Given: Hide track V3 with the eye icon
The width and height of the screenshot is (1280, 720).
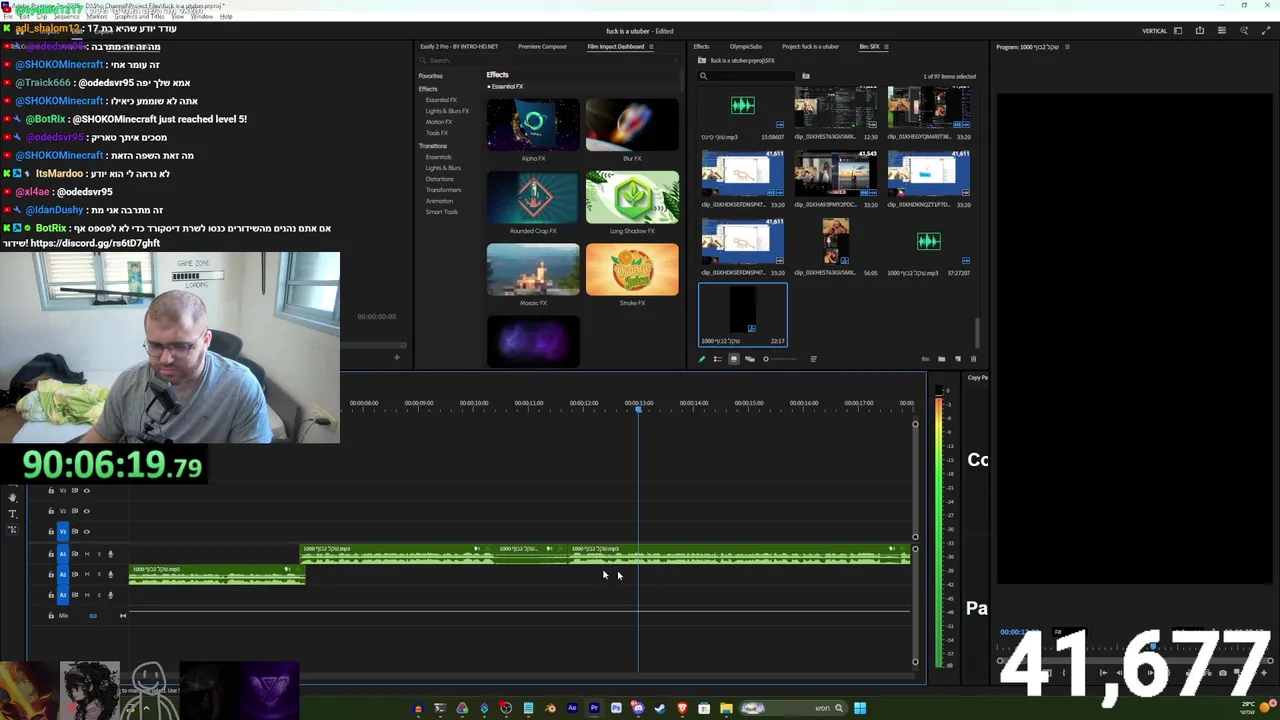Looking at the screenshot, I should pos(86,491).
